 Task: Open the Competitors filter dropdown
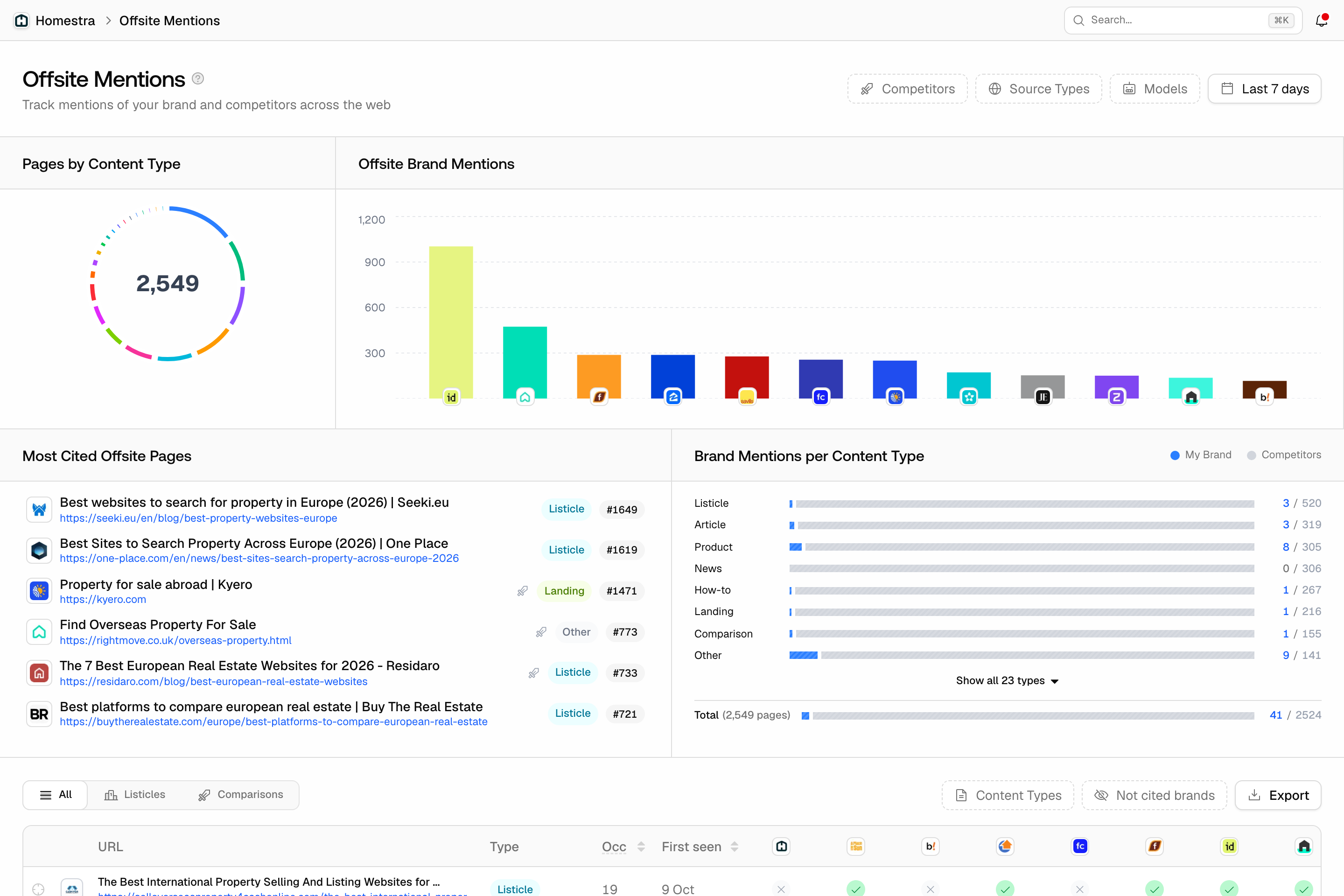907,89
